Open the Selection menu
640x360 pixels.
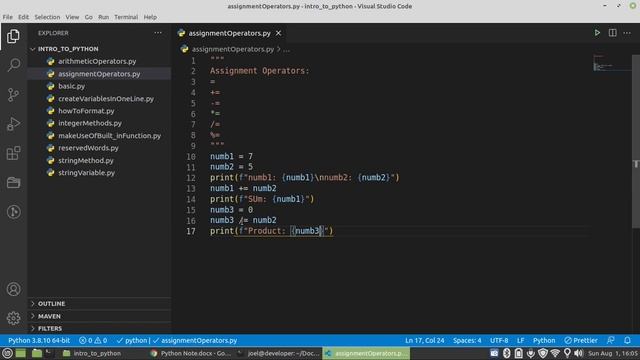pyautogui.click(x=47, y=17)
